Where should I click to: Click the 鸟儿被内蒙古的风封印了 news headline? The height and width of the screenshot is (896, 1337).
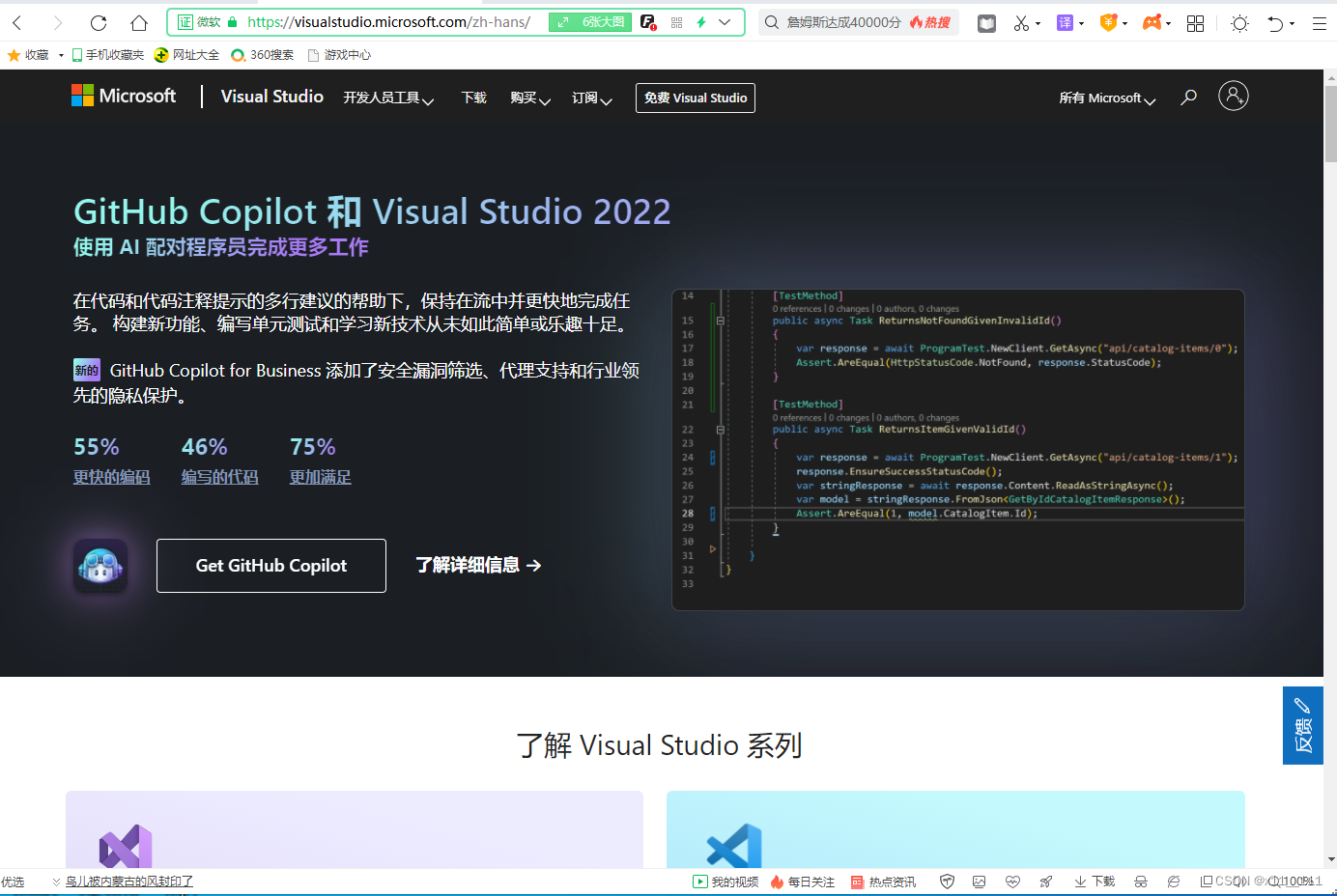point(129,882)
